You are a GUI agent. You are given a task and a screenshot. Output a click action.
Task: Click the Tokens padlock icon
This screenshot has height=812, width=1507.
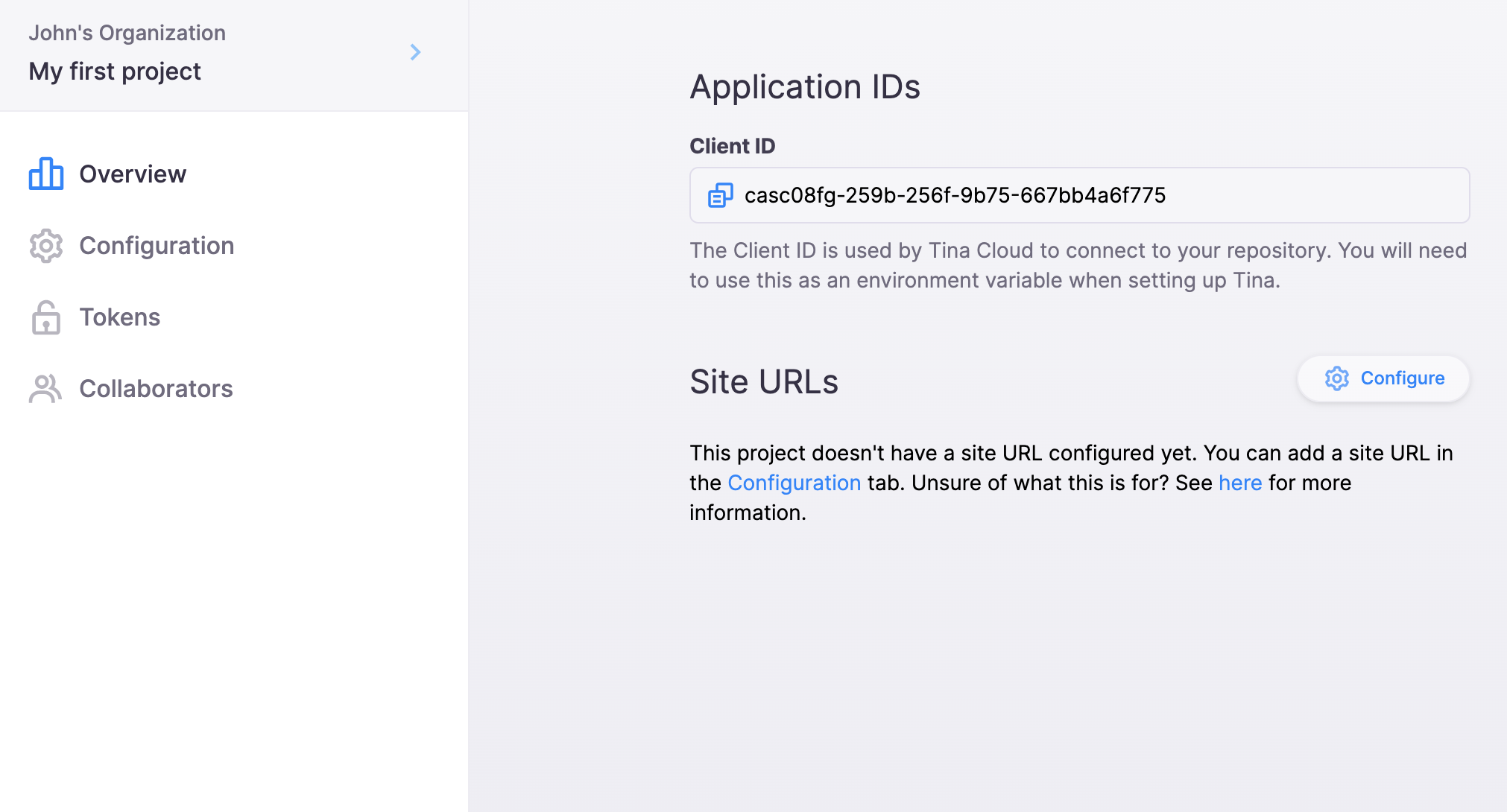tap(46, 317)
